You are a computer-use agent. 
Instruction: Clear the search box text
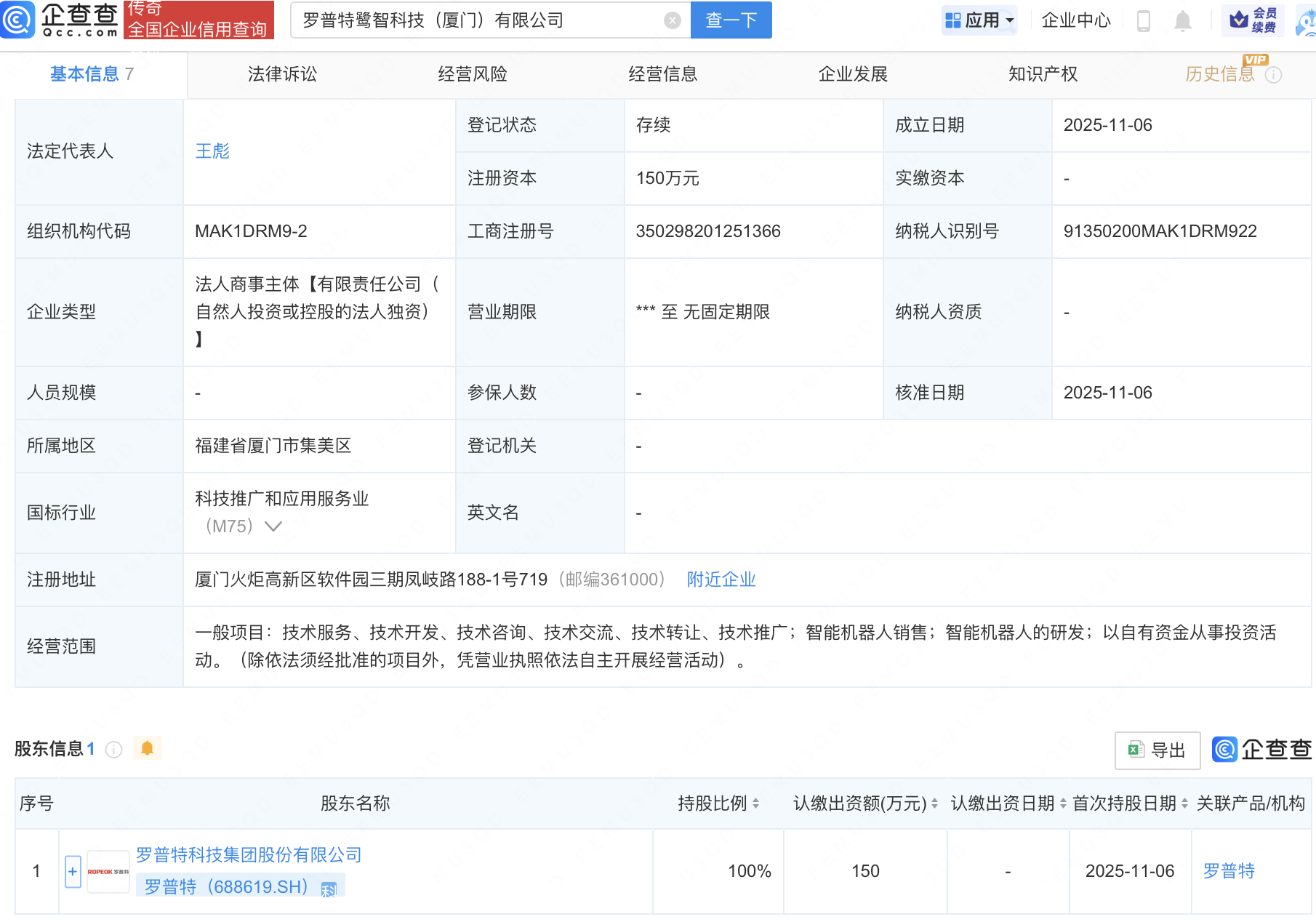[x=673, y=20]
